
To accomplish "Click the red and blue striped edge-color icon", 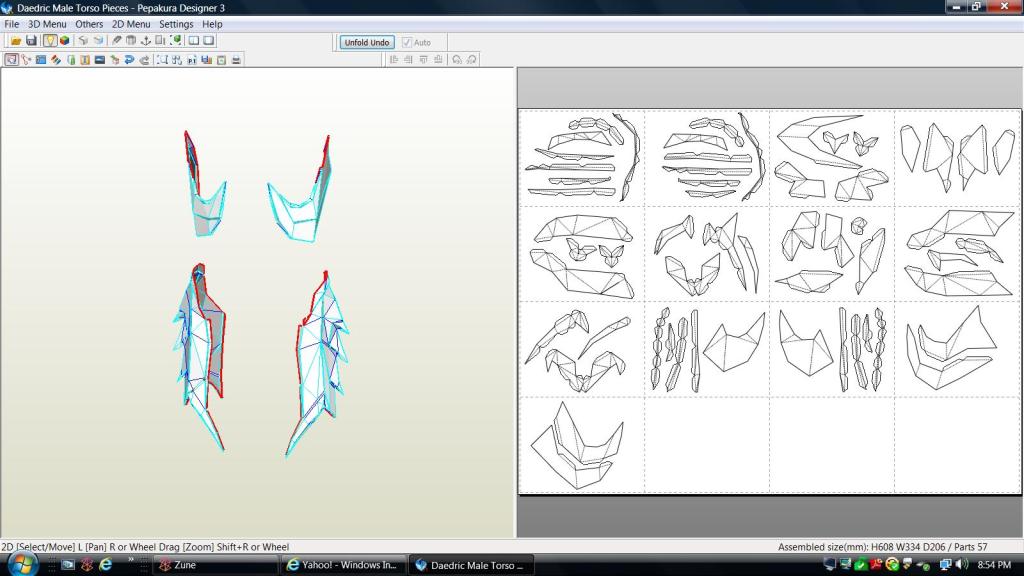I will [56, 59].
